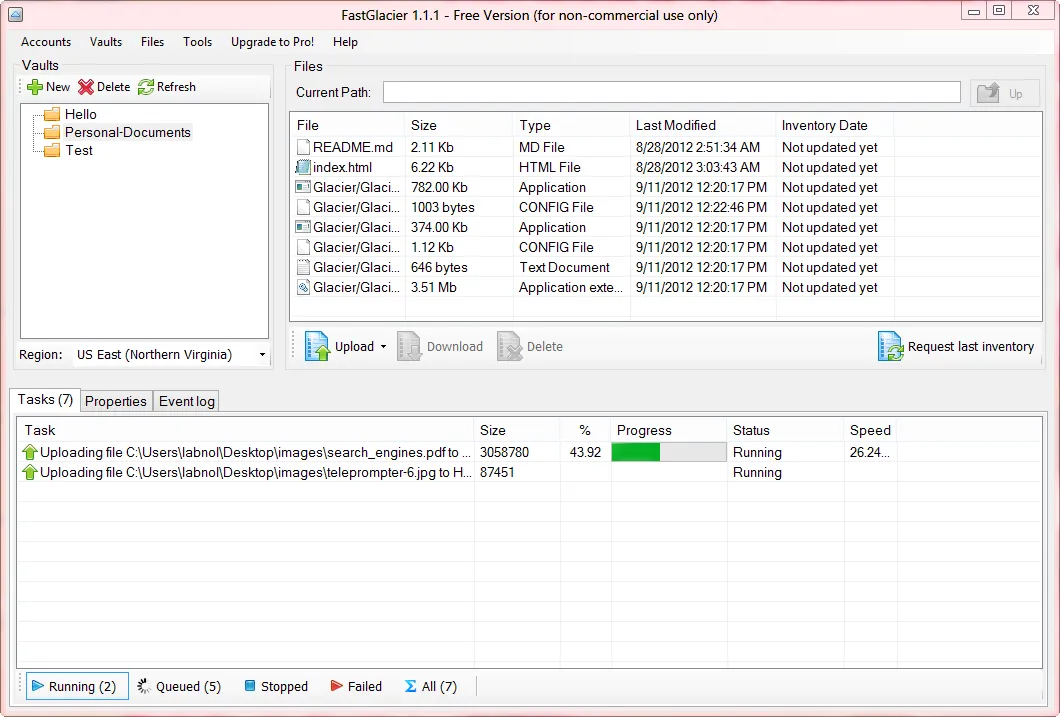Viewport: 1060px width, 717px height.
Task: Click the search_engines.pdf upload progress bar
Action: [x=667, y=452]
